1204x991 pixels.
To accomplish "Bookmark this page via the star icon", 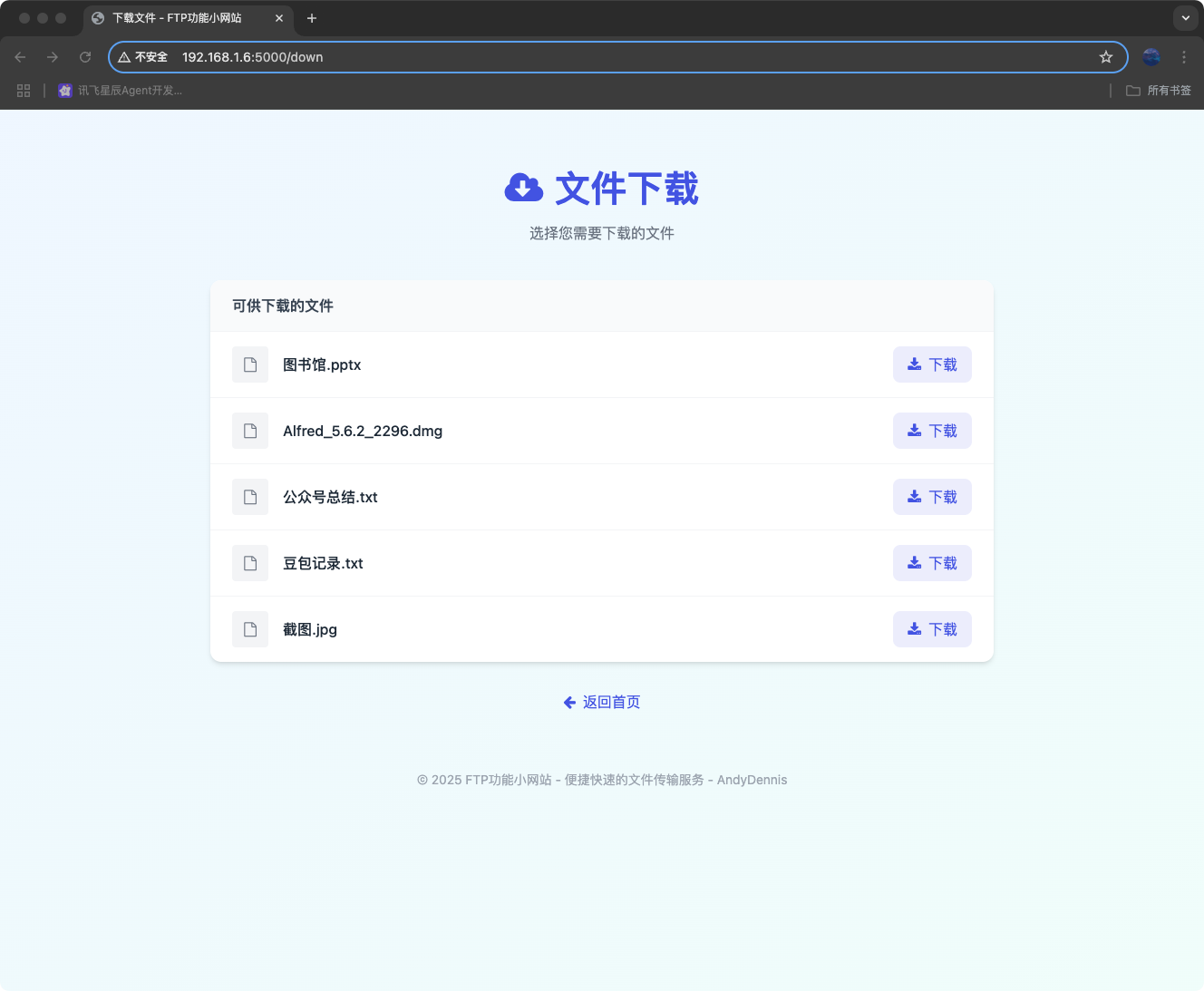I will (1106, 56).
